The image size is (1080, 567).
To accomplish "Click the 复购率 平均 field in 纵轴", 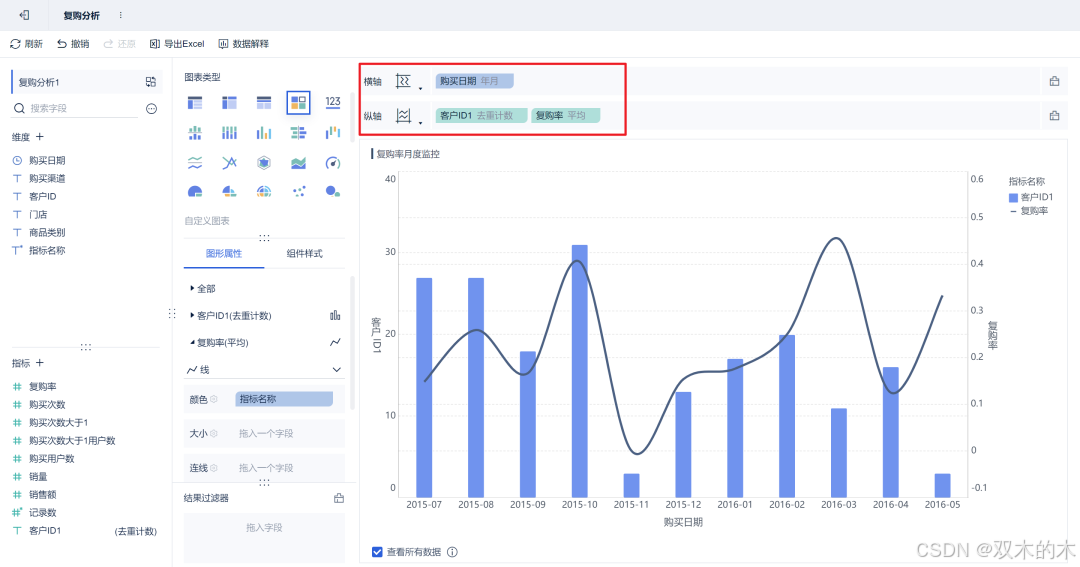I will coord(565,116).
